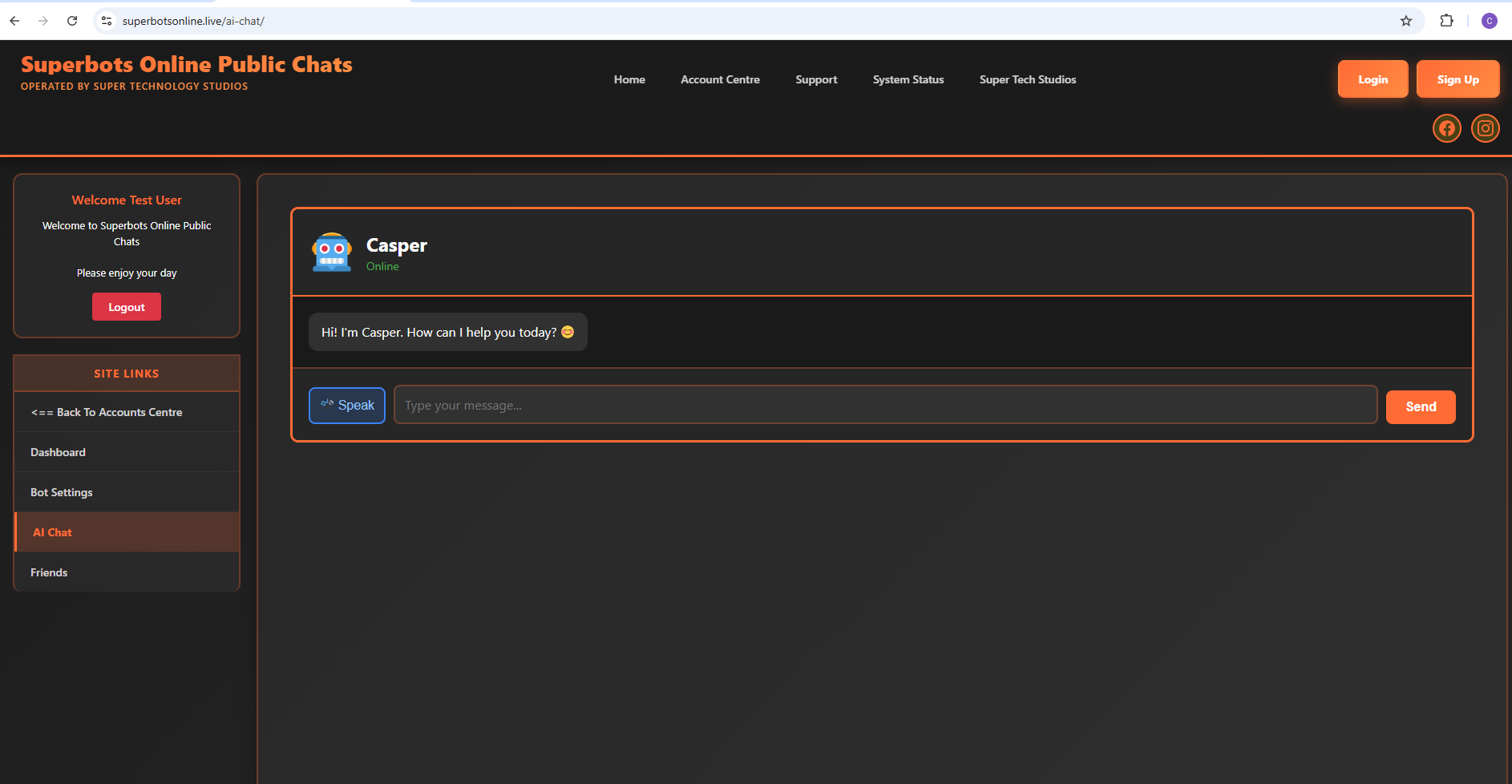Screen dimensions: 1512x784
Task: Go back to Accounts Centre link
Action: 127,412
